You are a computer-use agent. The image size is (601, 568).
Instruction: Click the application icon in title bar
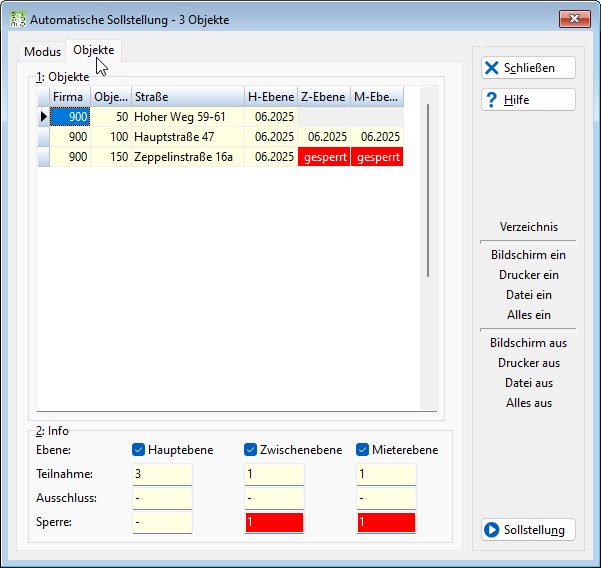click(18, 20)
